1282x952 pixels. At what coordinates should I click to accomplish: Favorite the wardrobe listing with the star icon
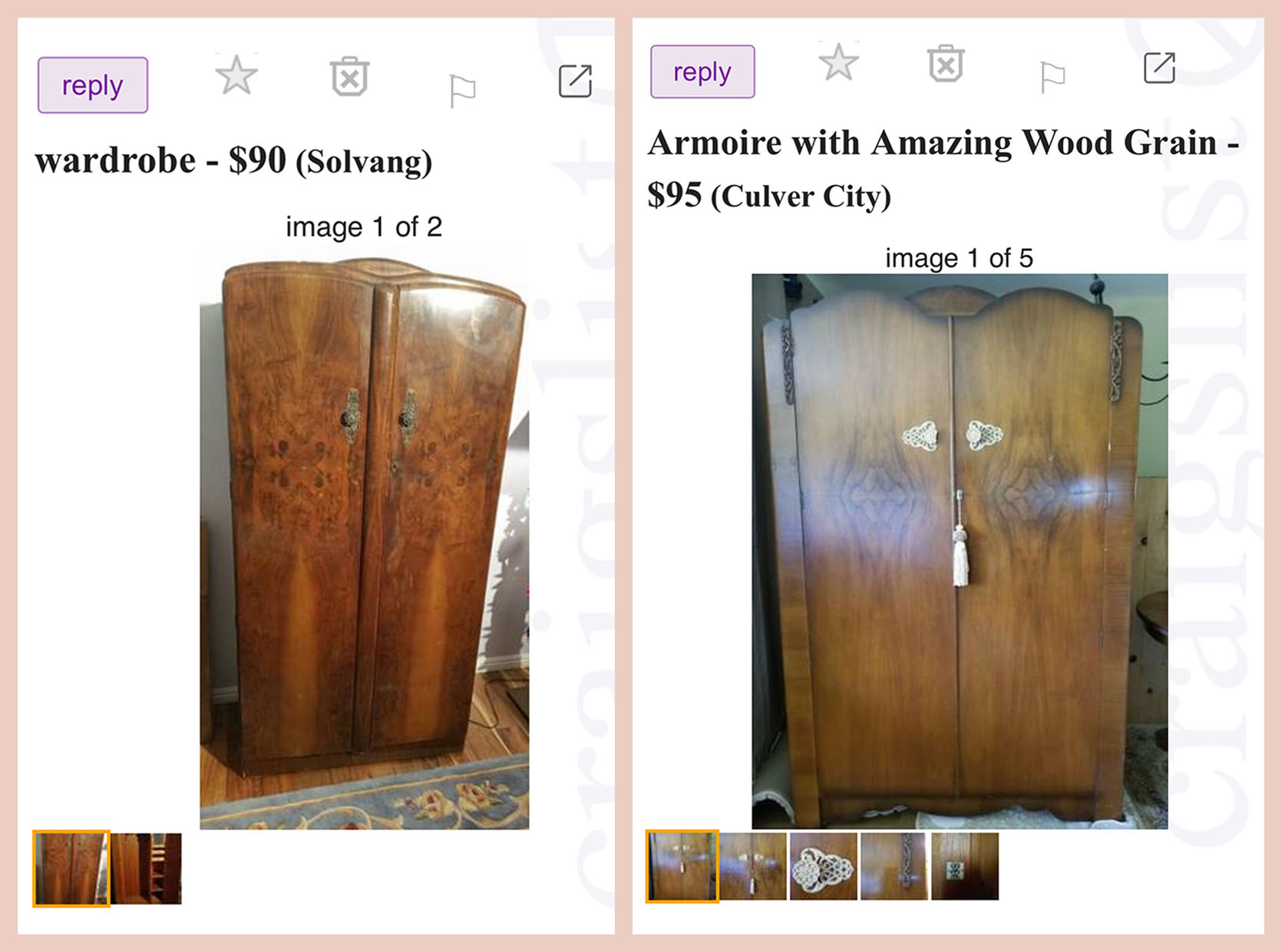[x=236, y=75]
